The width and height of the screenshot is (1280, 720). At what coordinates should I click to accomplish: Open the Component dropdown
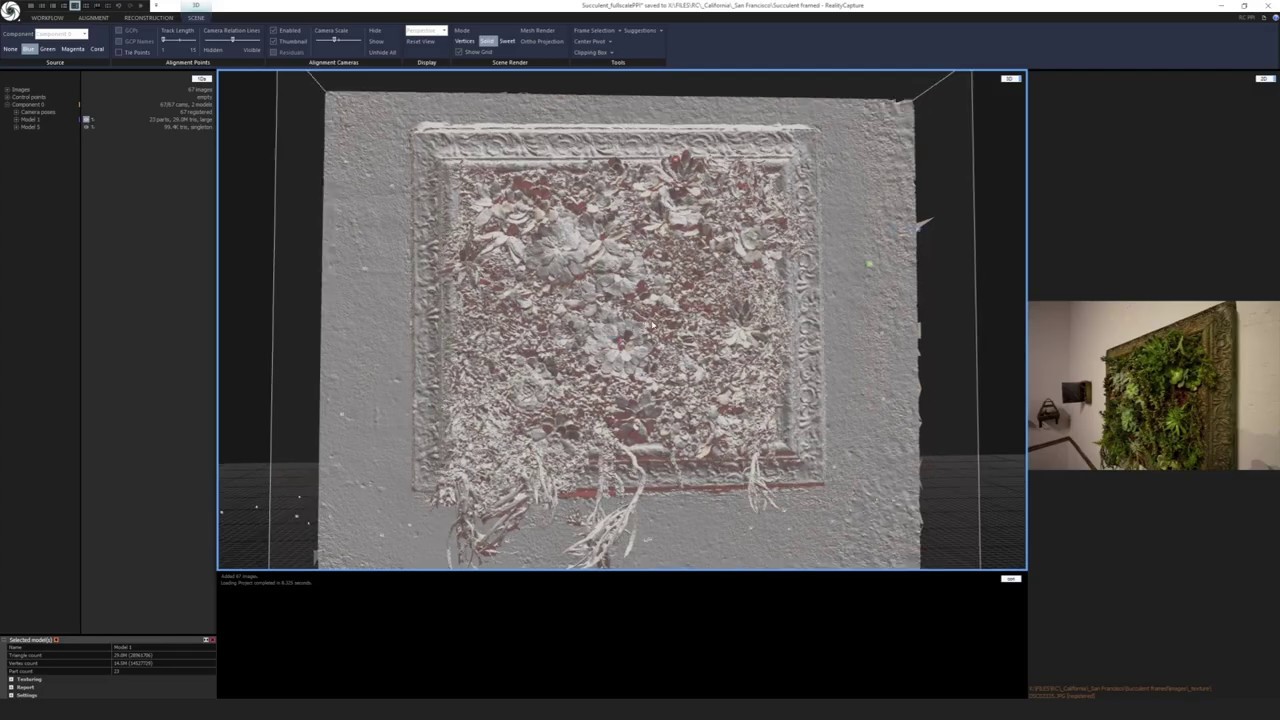pyautogui.click(x=62, y=34)
